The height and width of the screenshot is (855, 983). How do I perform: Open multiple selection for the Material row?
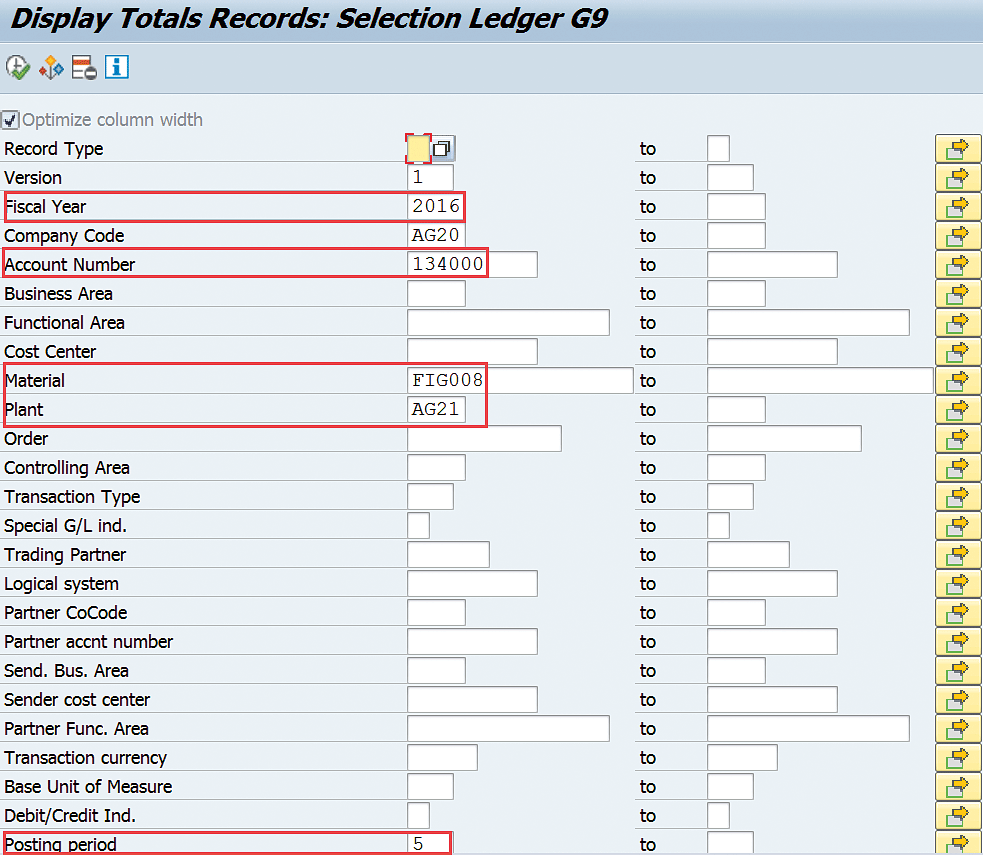tap(957, 381)
